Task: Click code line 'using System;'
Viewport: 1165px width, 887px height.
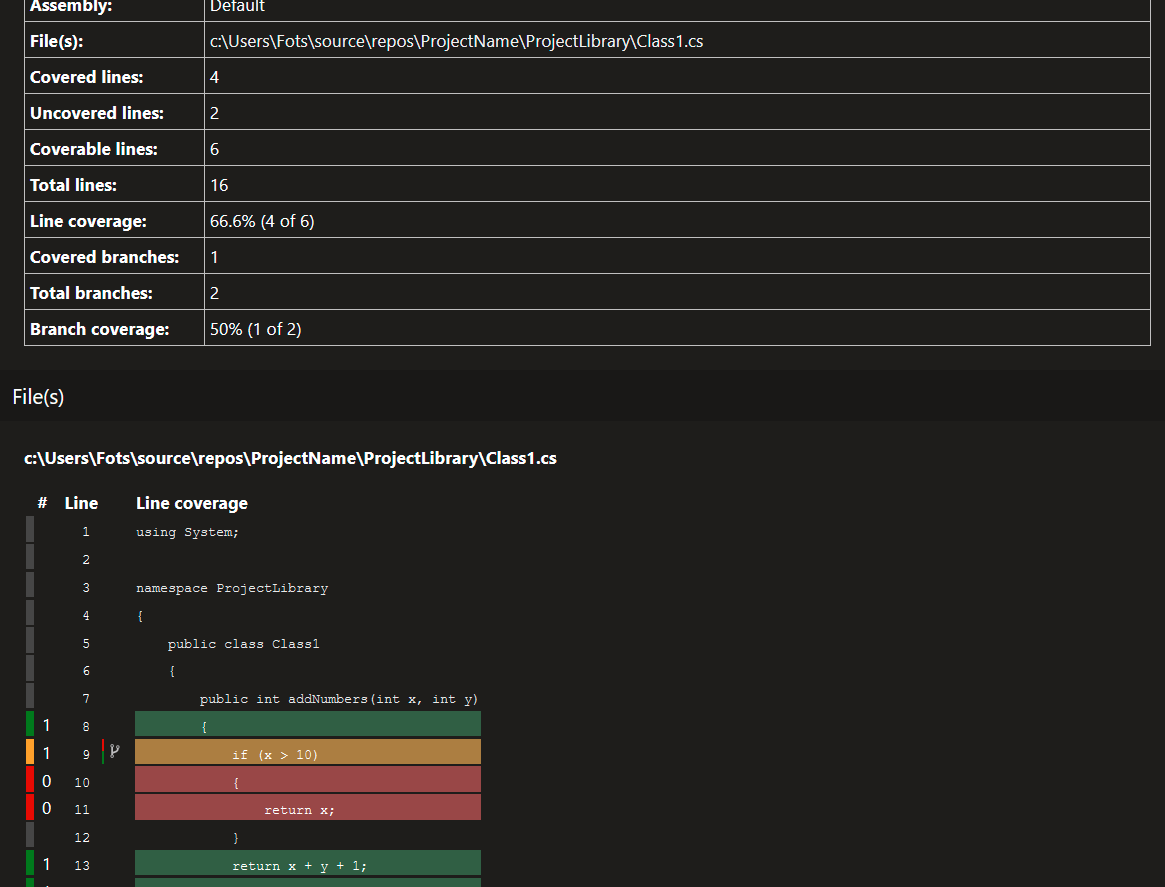Action: [x=187, y=532]
